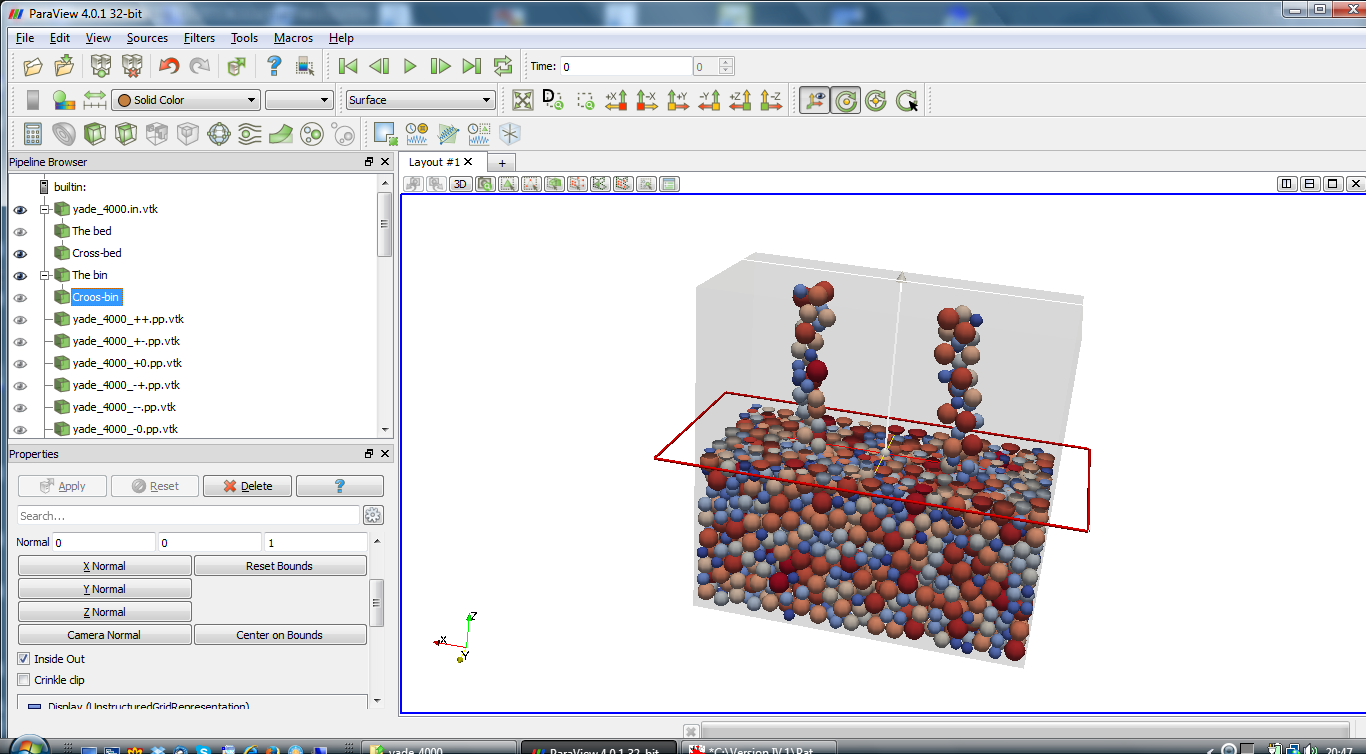Click the Y Normal button

[x=104, y=588]
